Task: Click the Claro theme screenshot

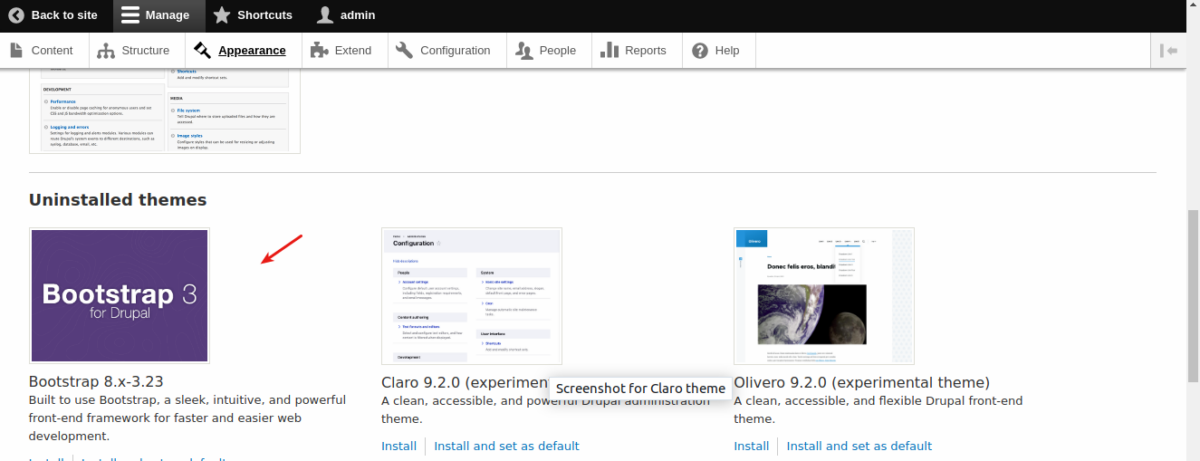Action: 471,295
